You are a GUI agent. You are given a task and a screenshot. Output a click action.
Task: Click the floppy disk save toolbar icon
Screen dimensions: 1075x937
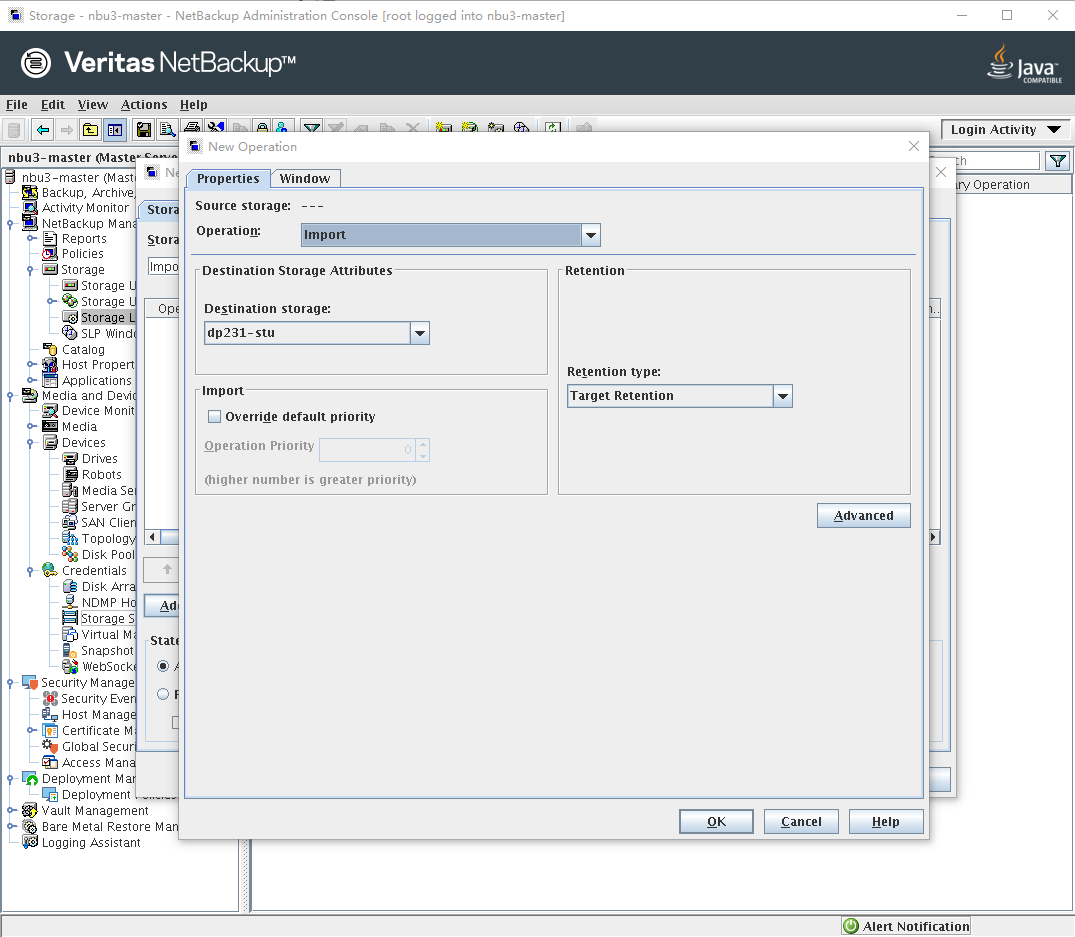pos(144,130)
